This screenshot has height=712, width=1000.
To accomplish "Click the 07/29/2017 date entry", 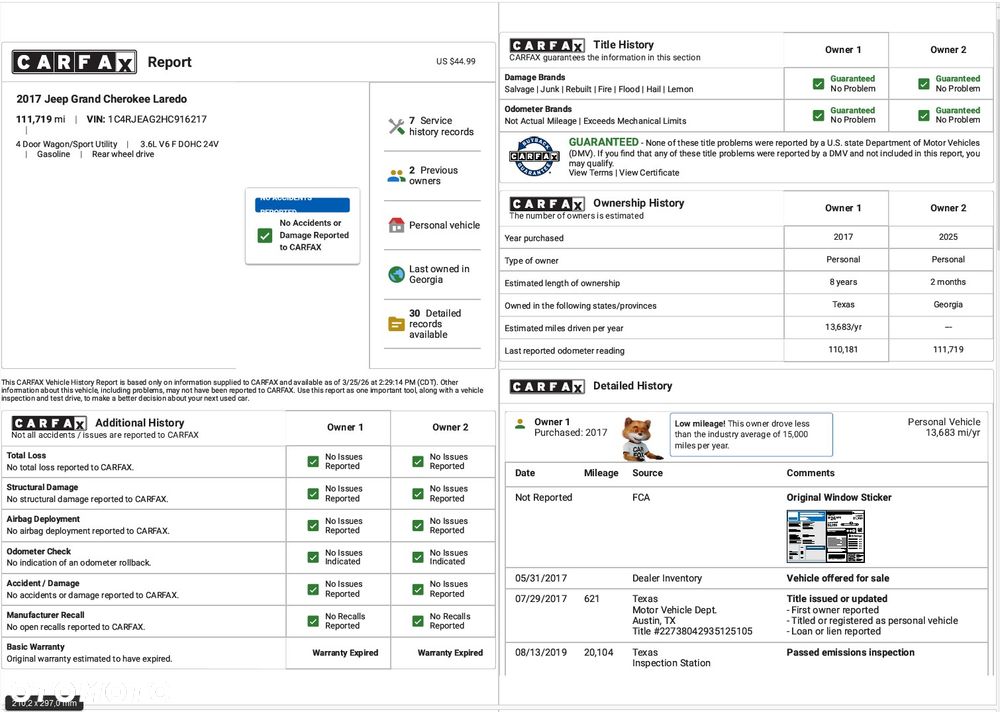I will point(541,598).
